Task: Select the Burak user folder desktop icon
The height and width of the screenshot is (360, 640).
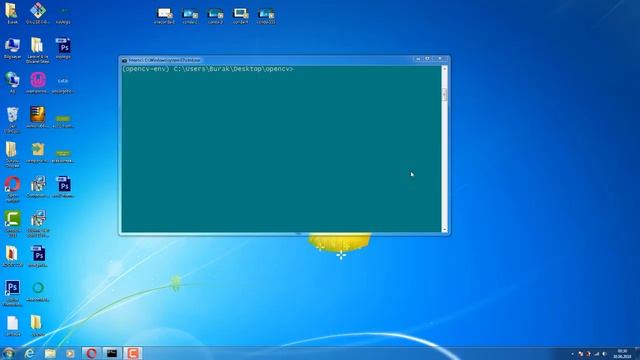Action: coord(12,13)
